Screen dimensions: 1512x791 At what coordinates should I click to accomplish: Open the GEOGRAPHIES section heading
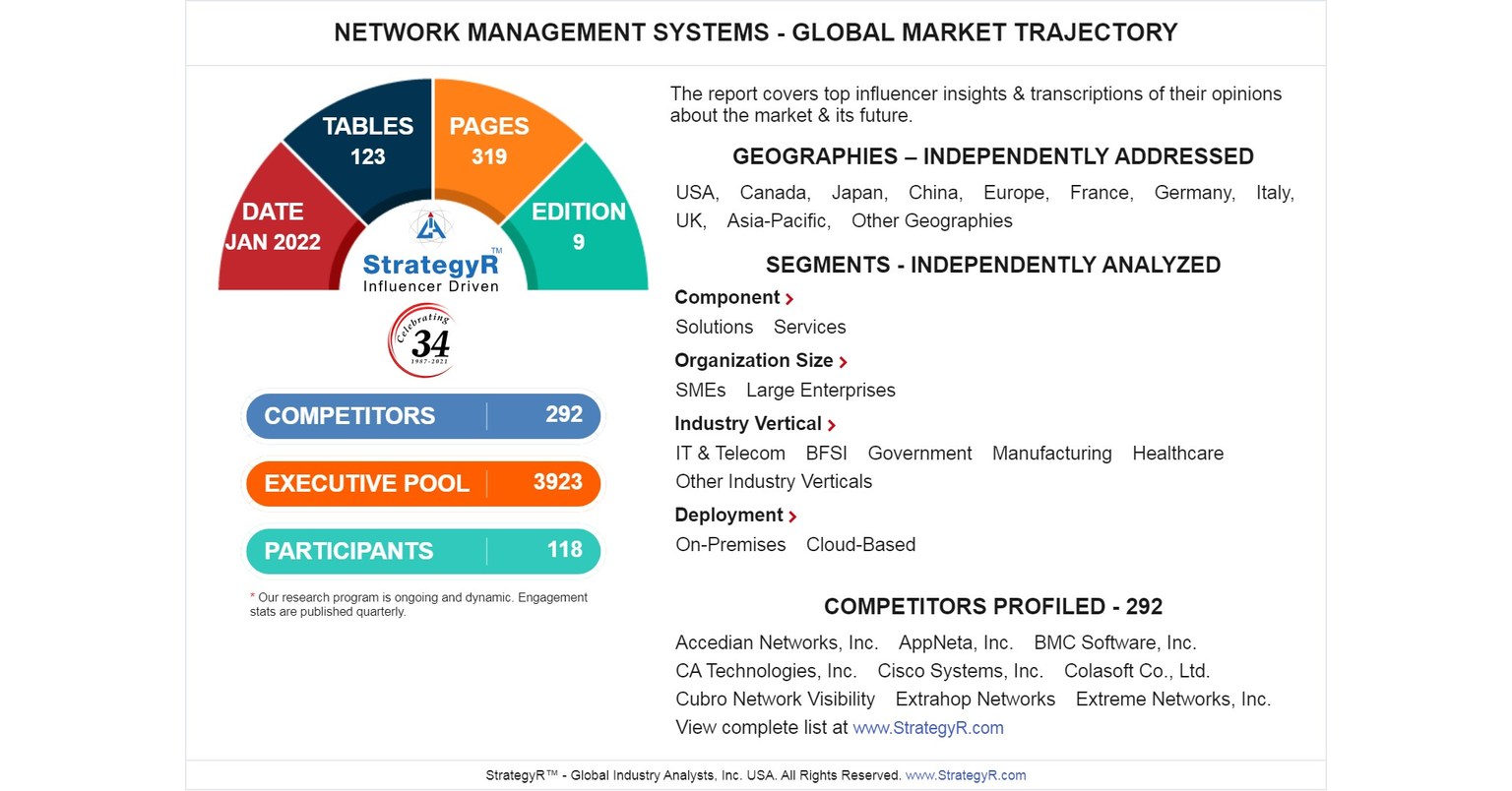click(992, 155)
